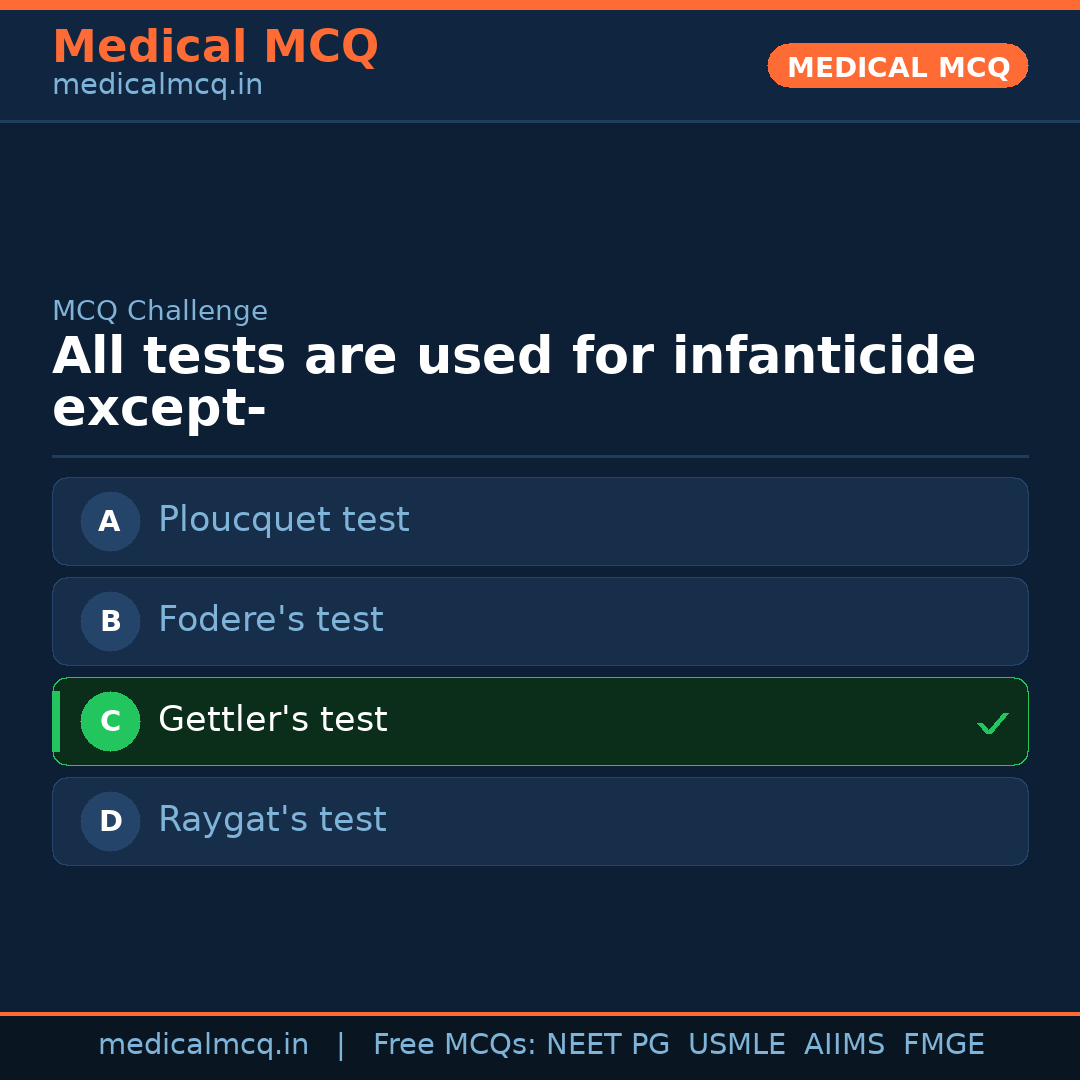Click the letter B circle icon
This screenshot has width=1080, height=1080.
110,621
